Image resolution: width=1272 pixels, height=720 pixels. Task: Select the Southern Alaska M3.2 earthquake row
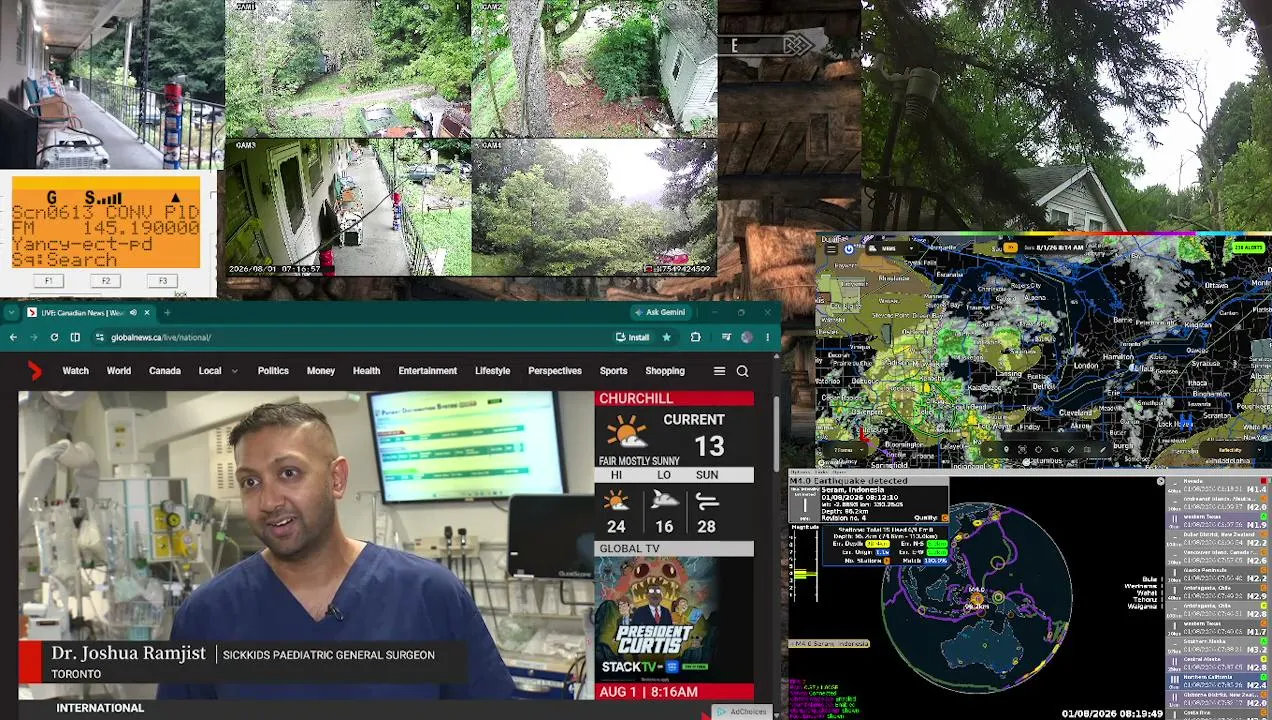1218,646
